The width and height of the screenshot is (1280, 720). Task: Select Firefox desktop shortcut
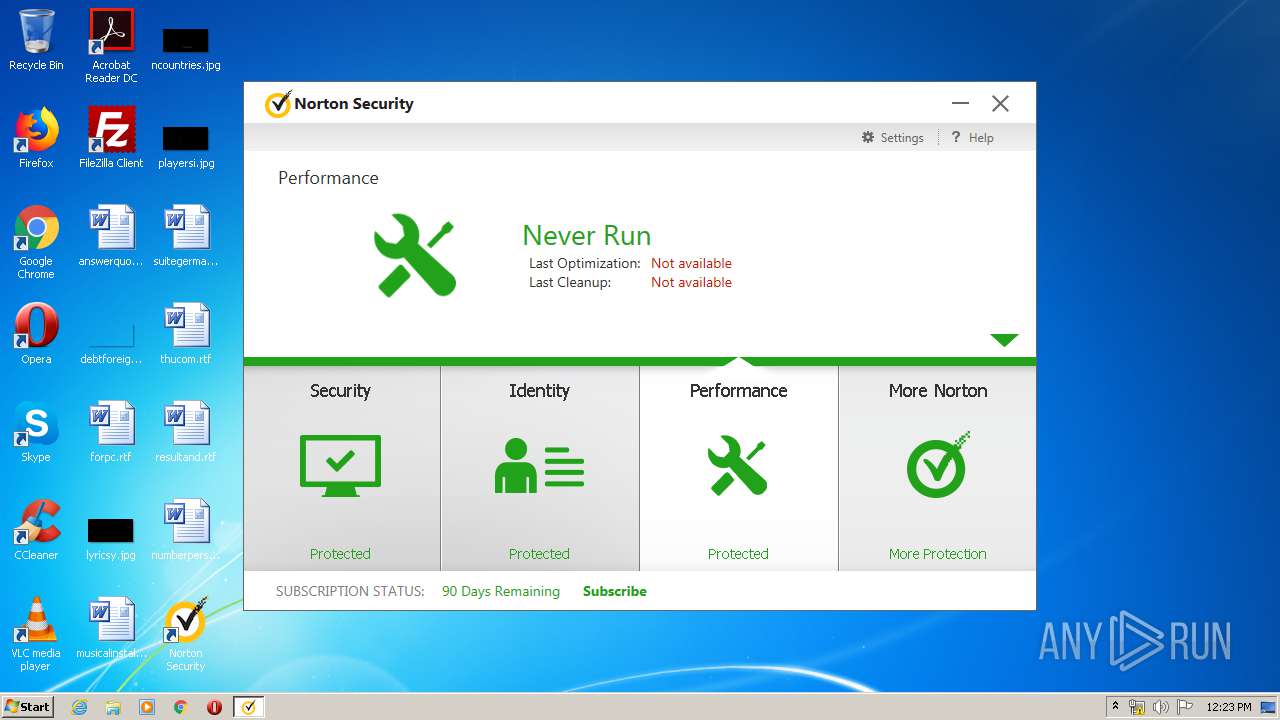pyautogui.click(x=36, y=138)
